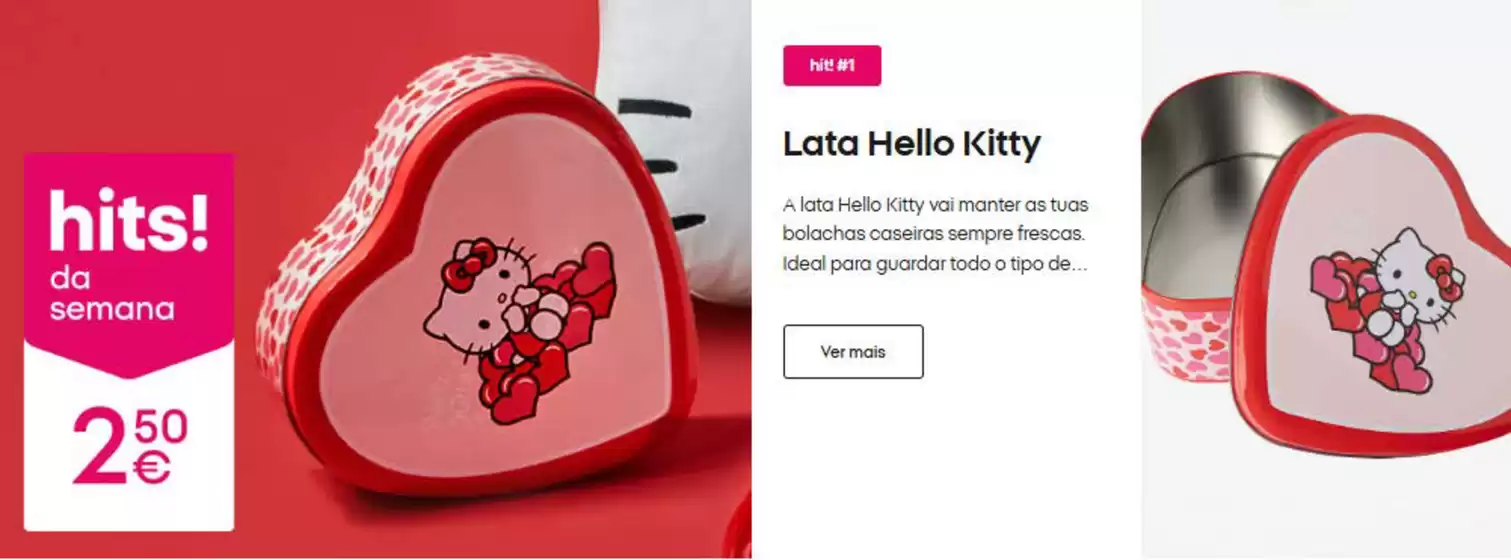Click the euro symbol in the price
Image resolution: width=1511 pixels, height=560 pixels.
click(153, 467)
